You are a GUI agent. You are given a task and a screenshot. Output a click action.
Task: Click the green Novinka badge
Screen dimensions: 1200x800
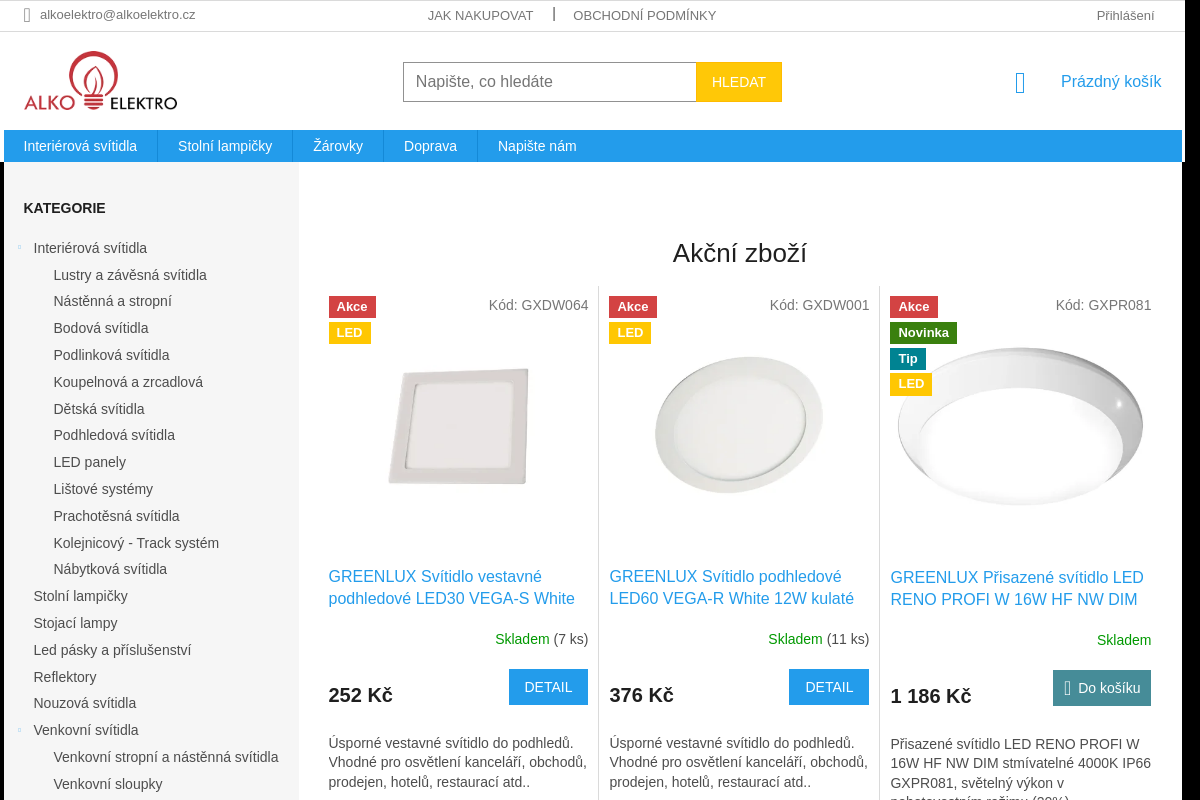(x=923, y=333)
